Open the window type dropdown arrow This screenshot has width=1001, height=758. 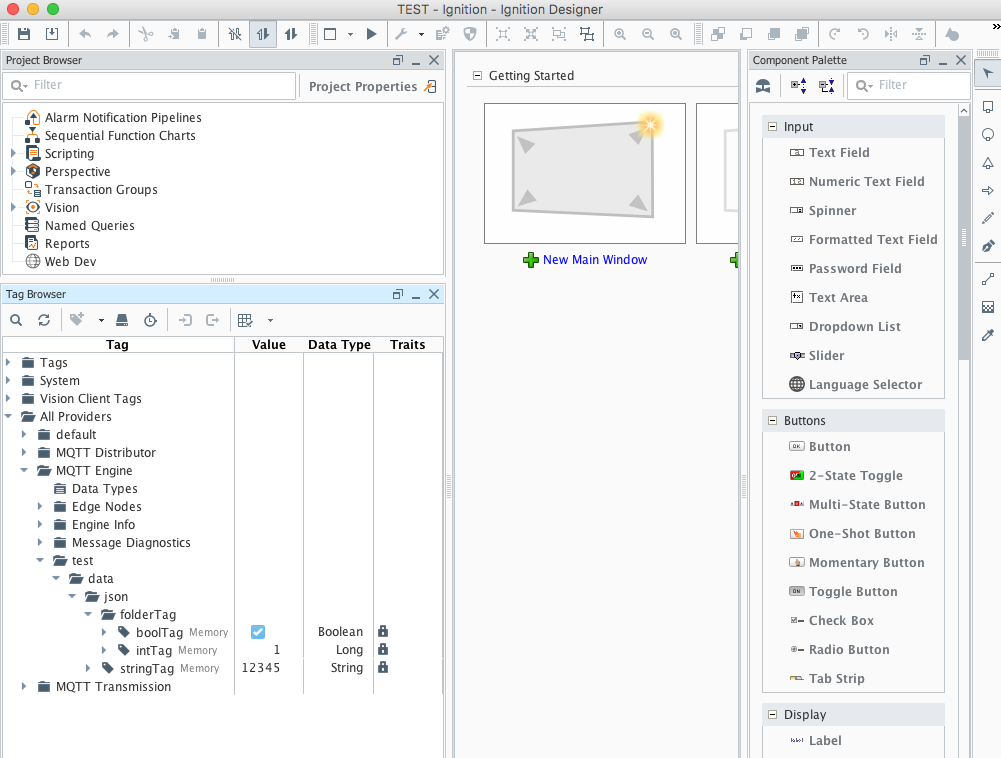coord(350,34)
